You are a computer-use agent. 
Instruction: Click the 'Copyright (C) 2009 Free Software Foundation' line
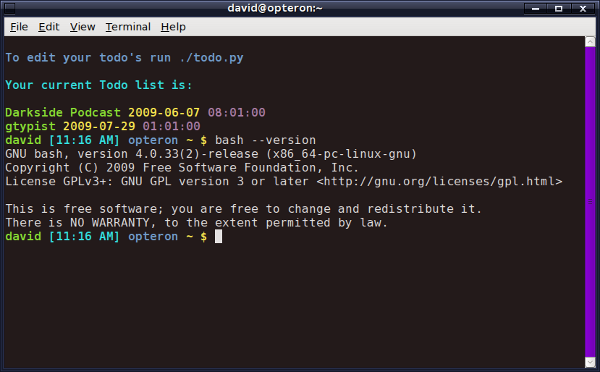tap(182, 168)
